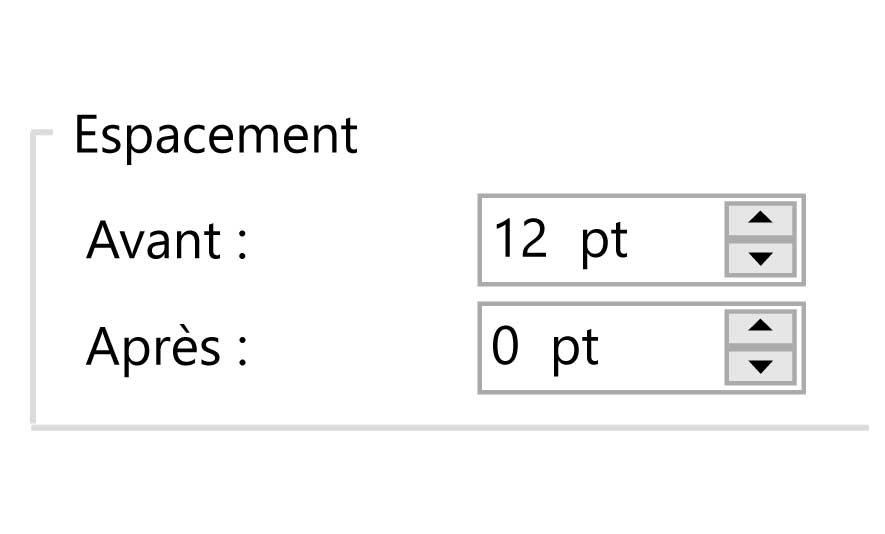This screenshot has height=534, width=885.
Task: Lower spacing before paragraph below 12 pt
Action: tap(760, 259)
